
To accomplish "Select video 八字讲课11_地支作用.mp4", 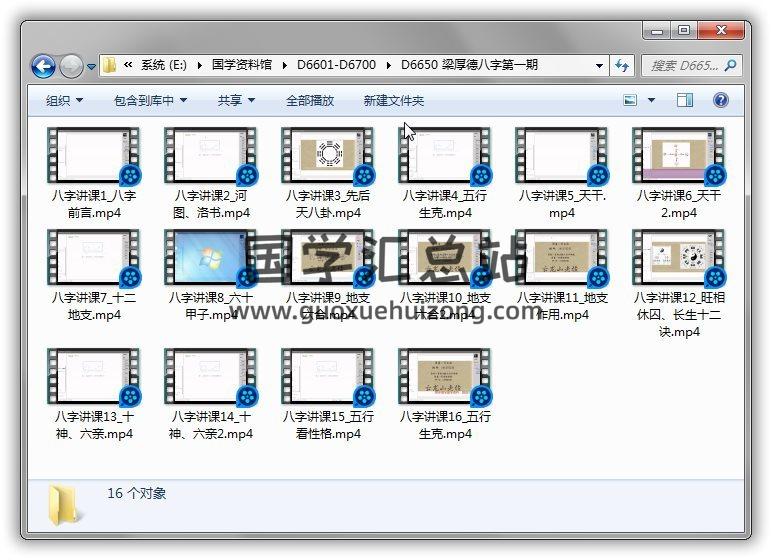I will coord(562,275).
